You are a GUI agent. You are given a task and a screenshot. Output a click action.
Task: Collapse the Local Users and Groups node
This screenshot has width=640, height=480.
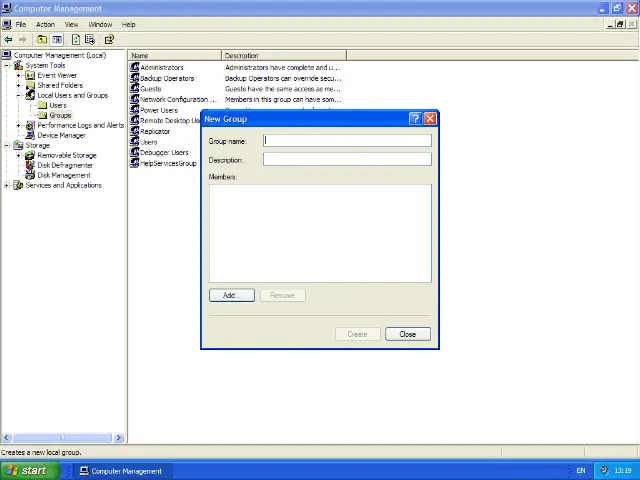(18, 95)
